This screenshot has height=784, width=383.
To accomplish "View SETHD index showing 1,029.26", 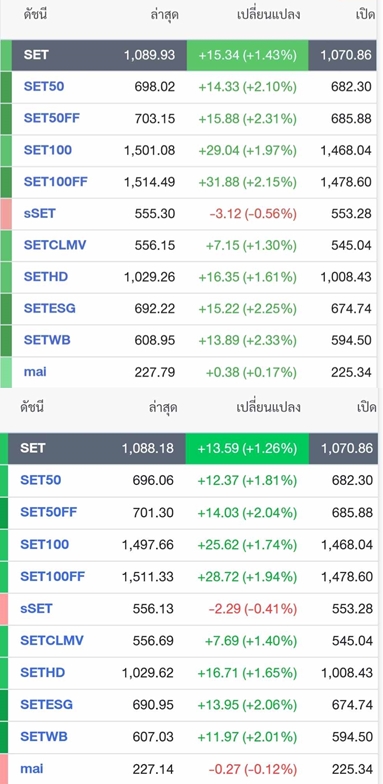I will [x=46, y=276].
